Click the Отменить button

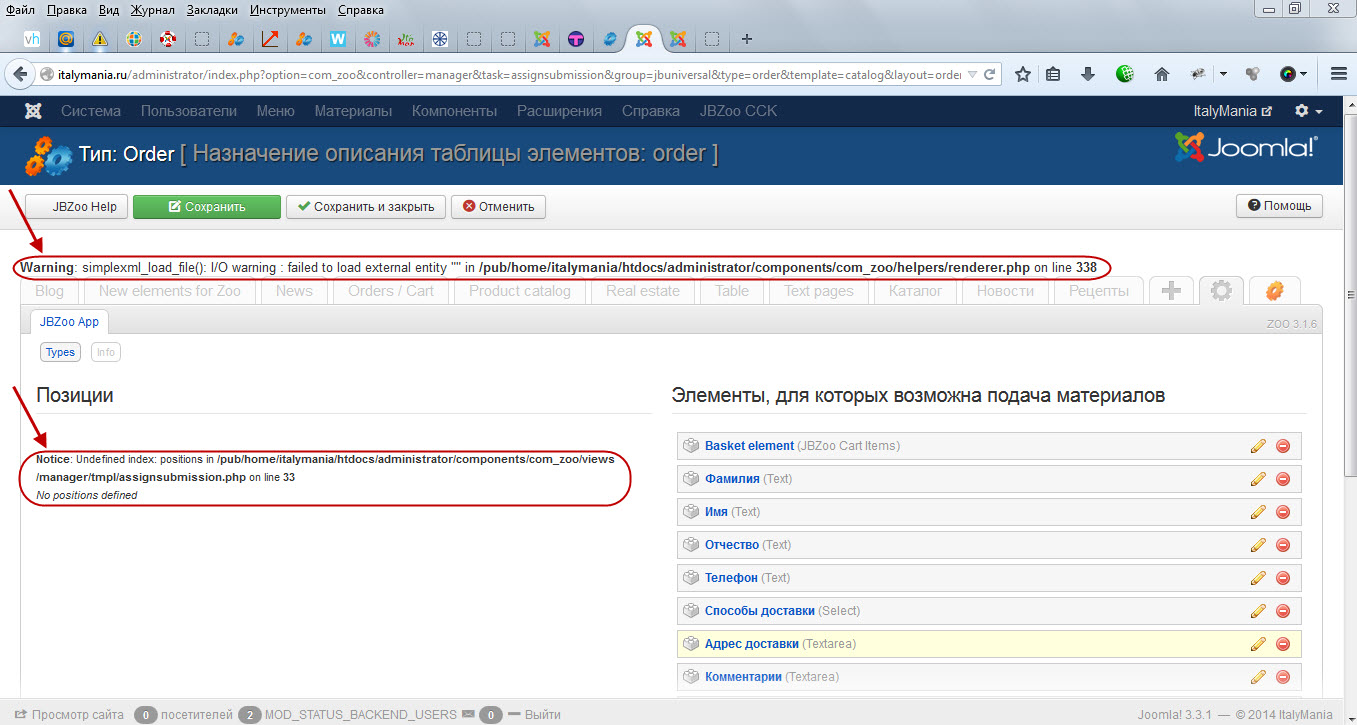pos(498,207)
